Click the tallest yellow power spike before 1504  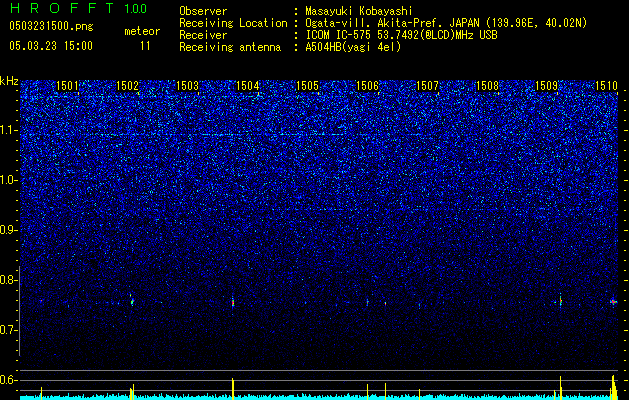tap(233, 388)
